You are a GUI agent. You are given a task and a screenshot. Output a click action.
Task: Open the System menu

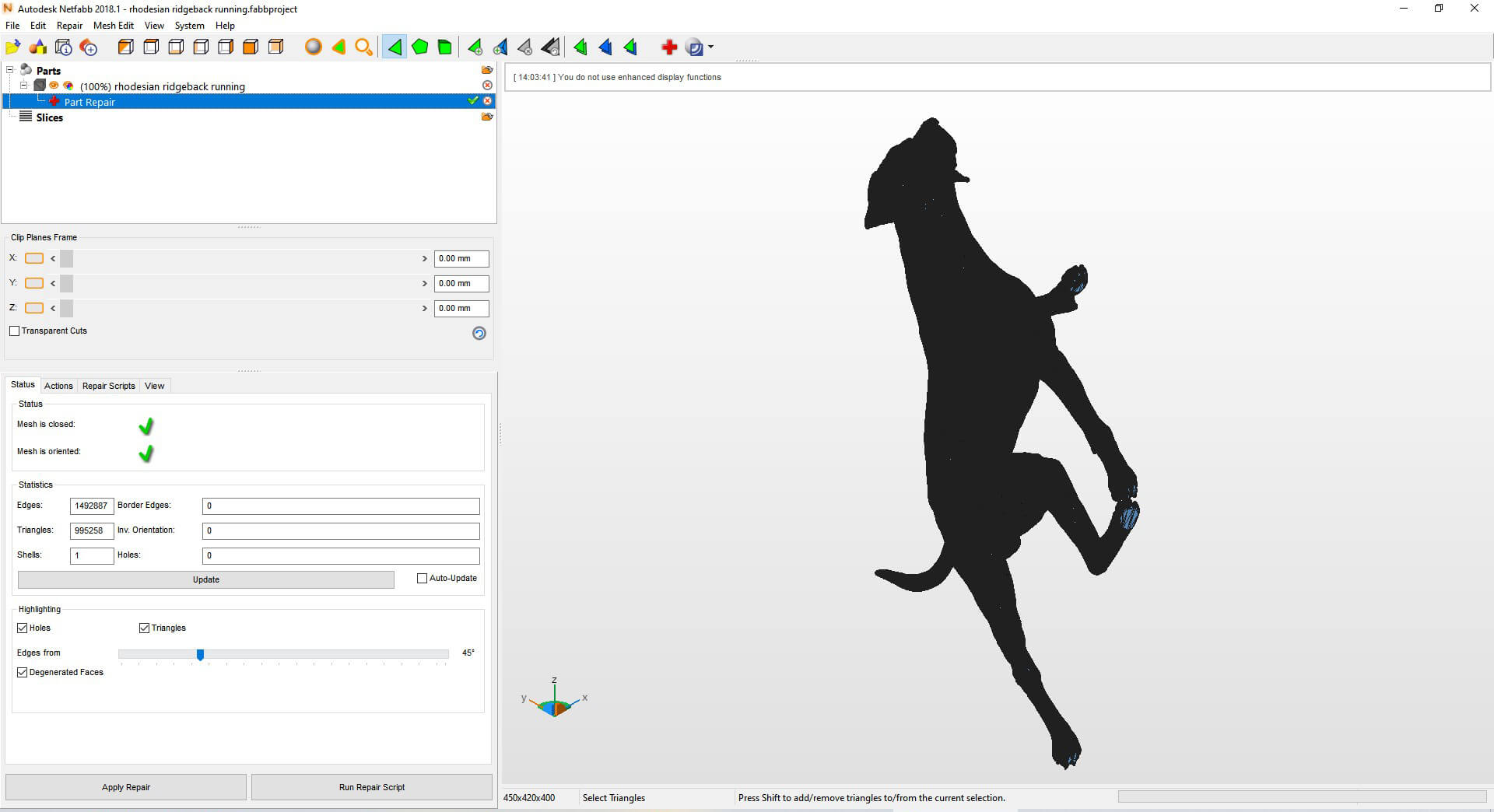(x=189, y=26)
